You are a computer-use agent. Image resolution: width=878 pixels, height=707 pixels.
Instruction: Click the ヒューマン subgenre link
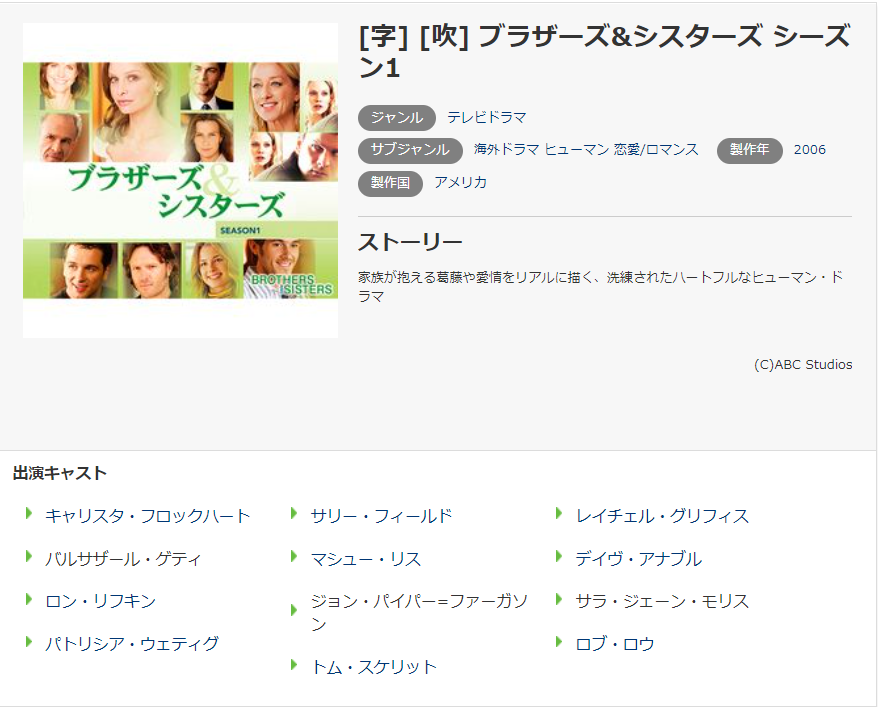coord(576,149)
